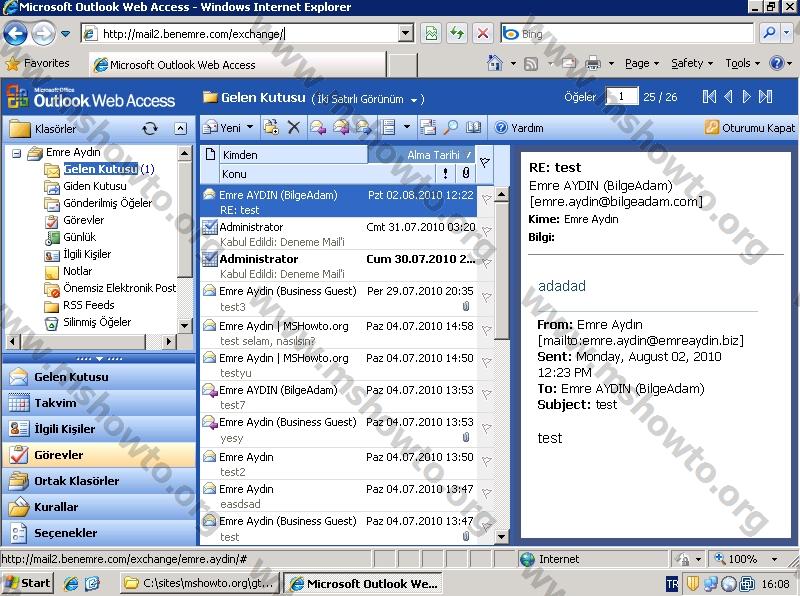Go to the previous page arrow
The height and width of the screenshot is (596, 800).
coord(729,96)
